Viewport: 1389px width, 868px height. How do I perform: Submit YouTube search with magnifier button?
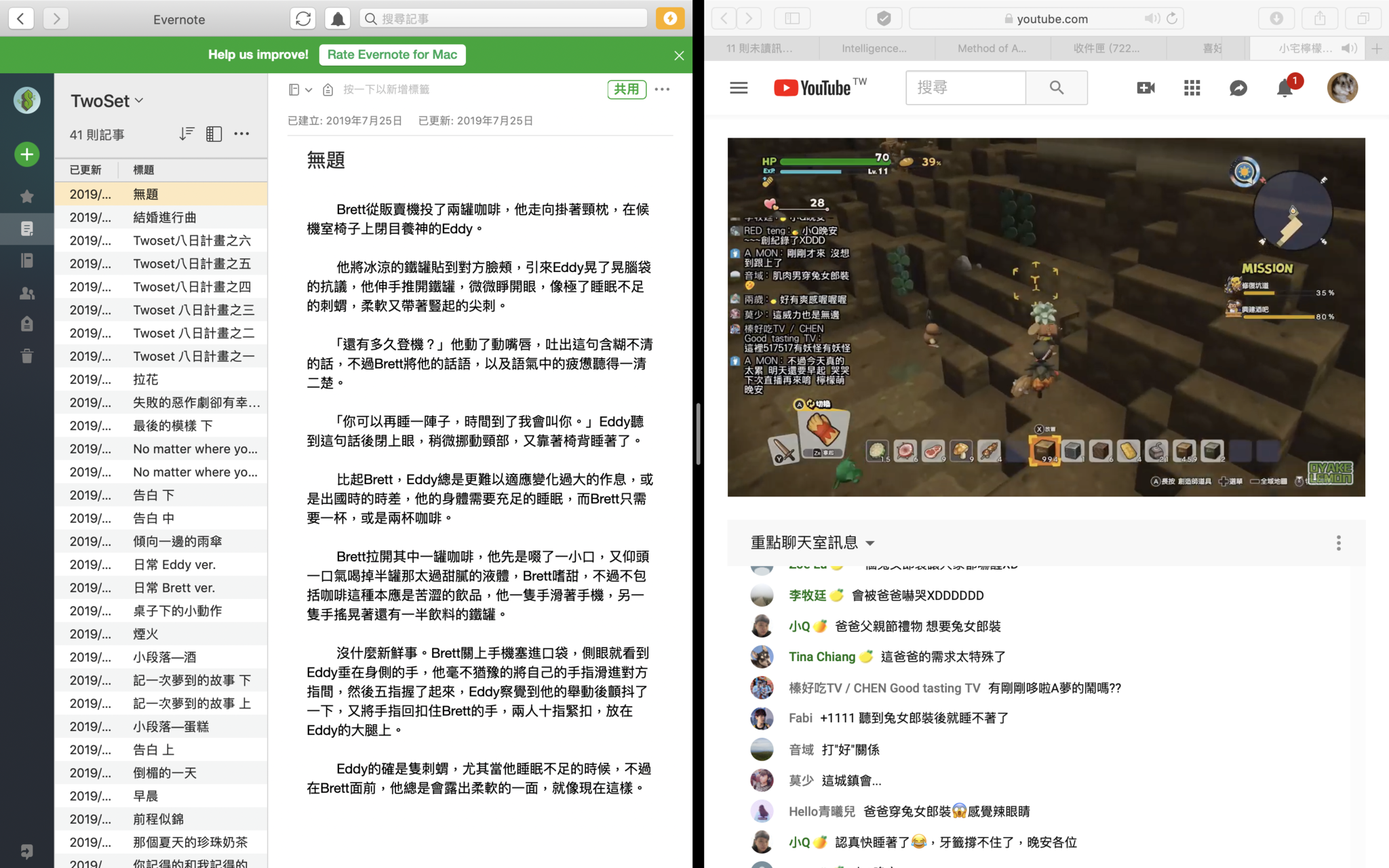[1057, 87]
